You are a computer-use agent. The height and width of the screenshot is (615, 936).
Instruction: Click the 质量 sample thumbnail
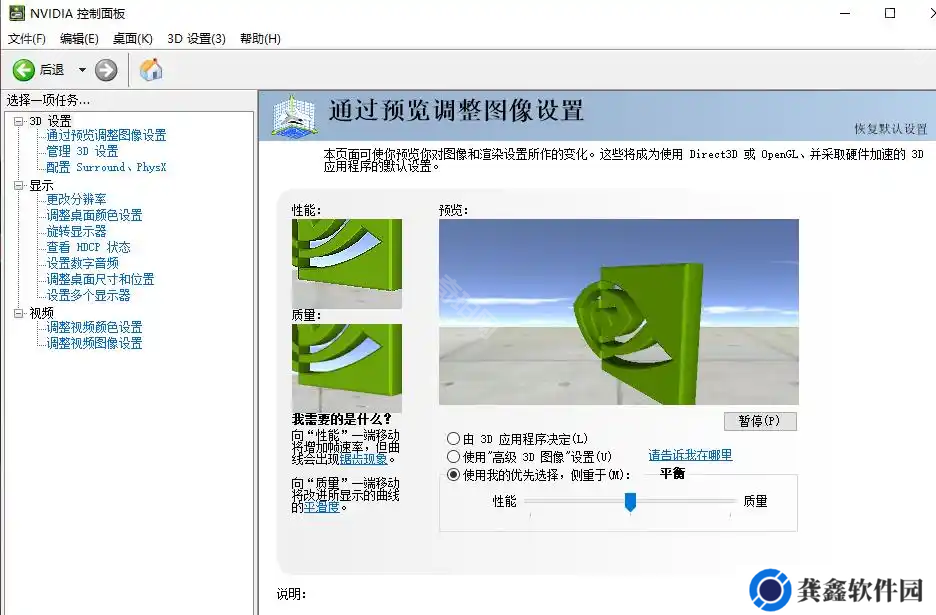point(346,368)
